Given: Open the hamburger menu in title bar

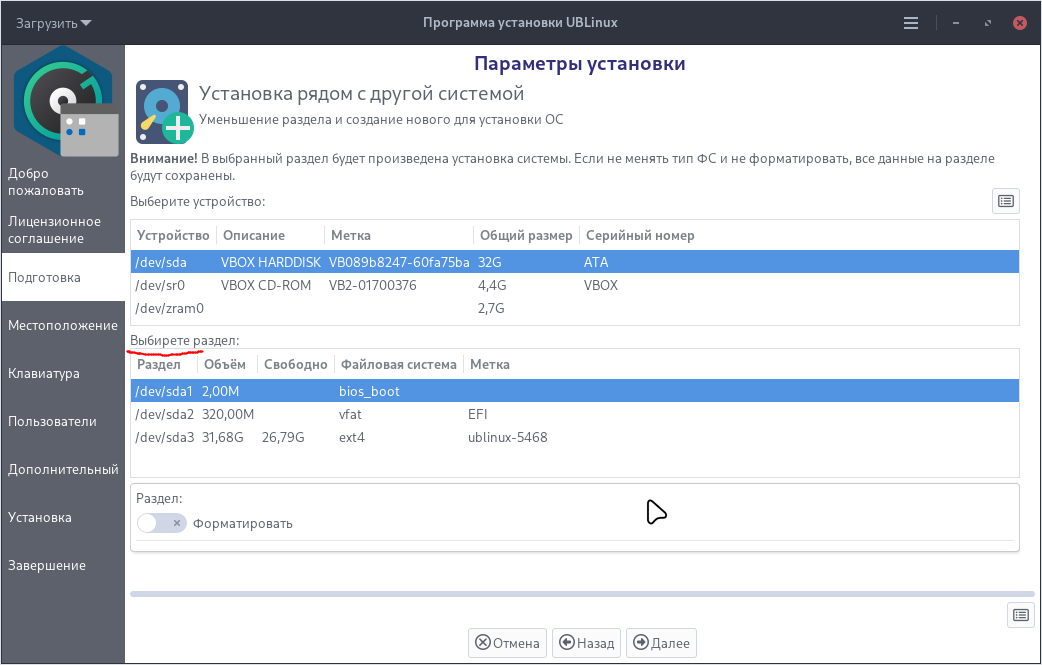Looking at the screenshot, I should click(x=910, y=22).
